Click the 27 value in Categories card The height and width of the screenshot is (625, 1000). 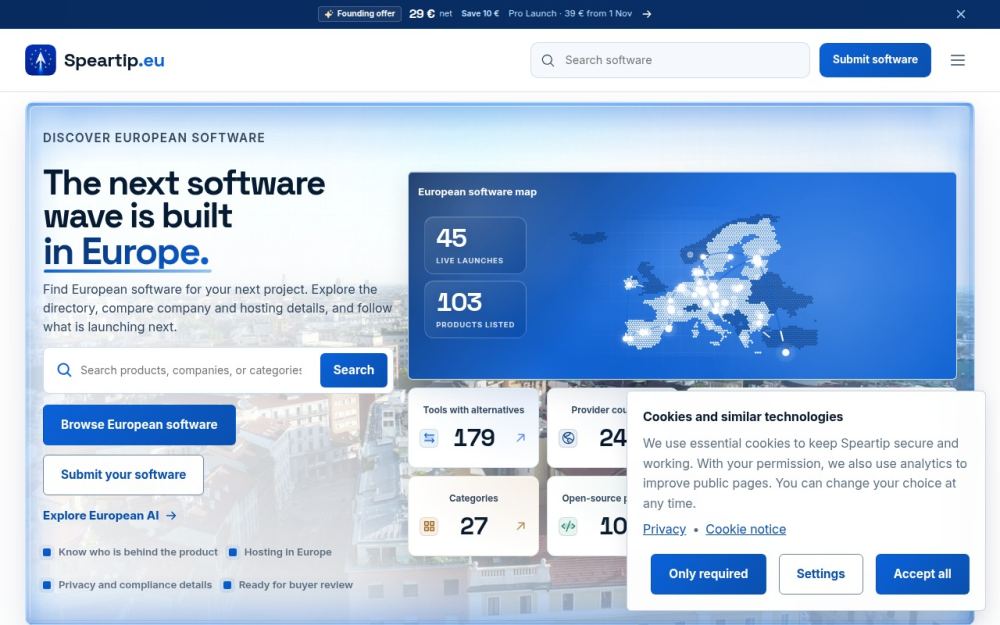pyautogui.click(x=474, y=526)
